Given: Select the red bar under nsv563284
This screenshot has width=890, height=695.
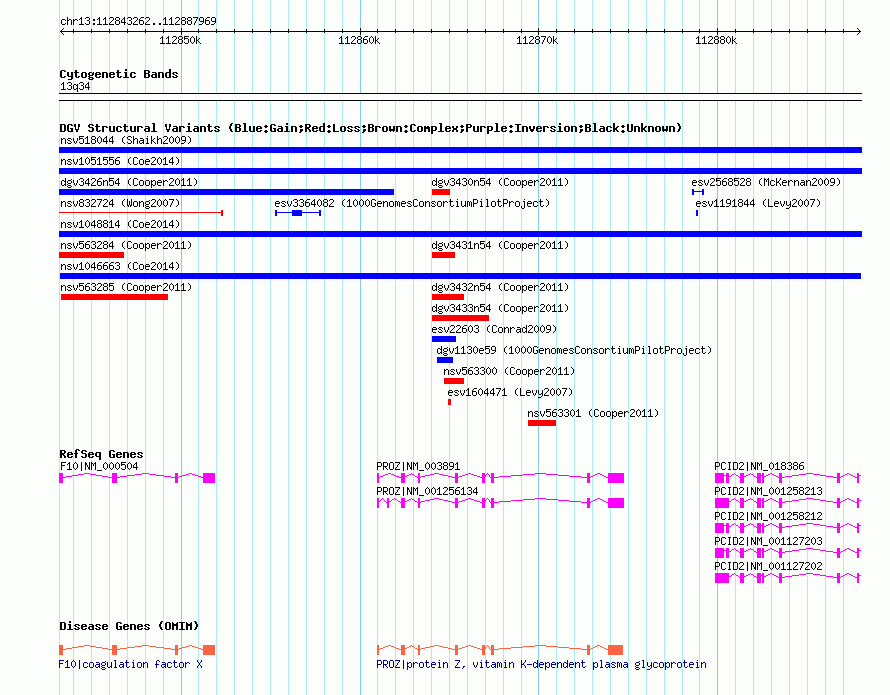Looking at the screenshot, I should pos(91,255).
